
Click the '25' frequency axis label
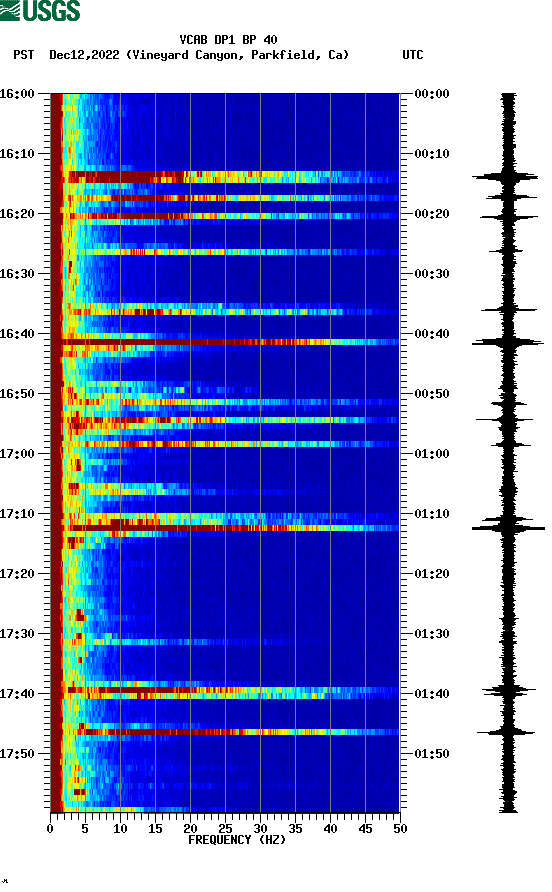[x=225, y=829]
